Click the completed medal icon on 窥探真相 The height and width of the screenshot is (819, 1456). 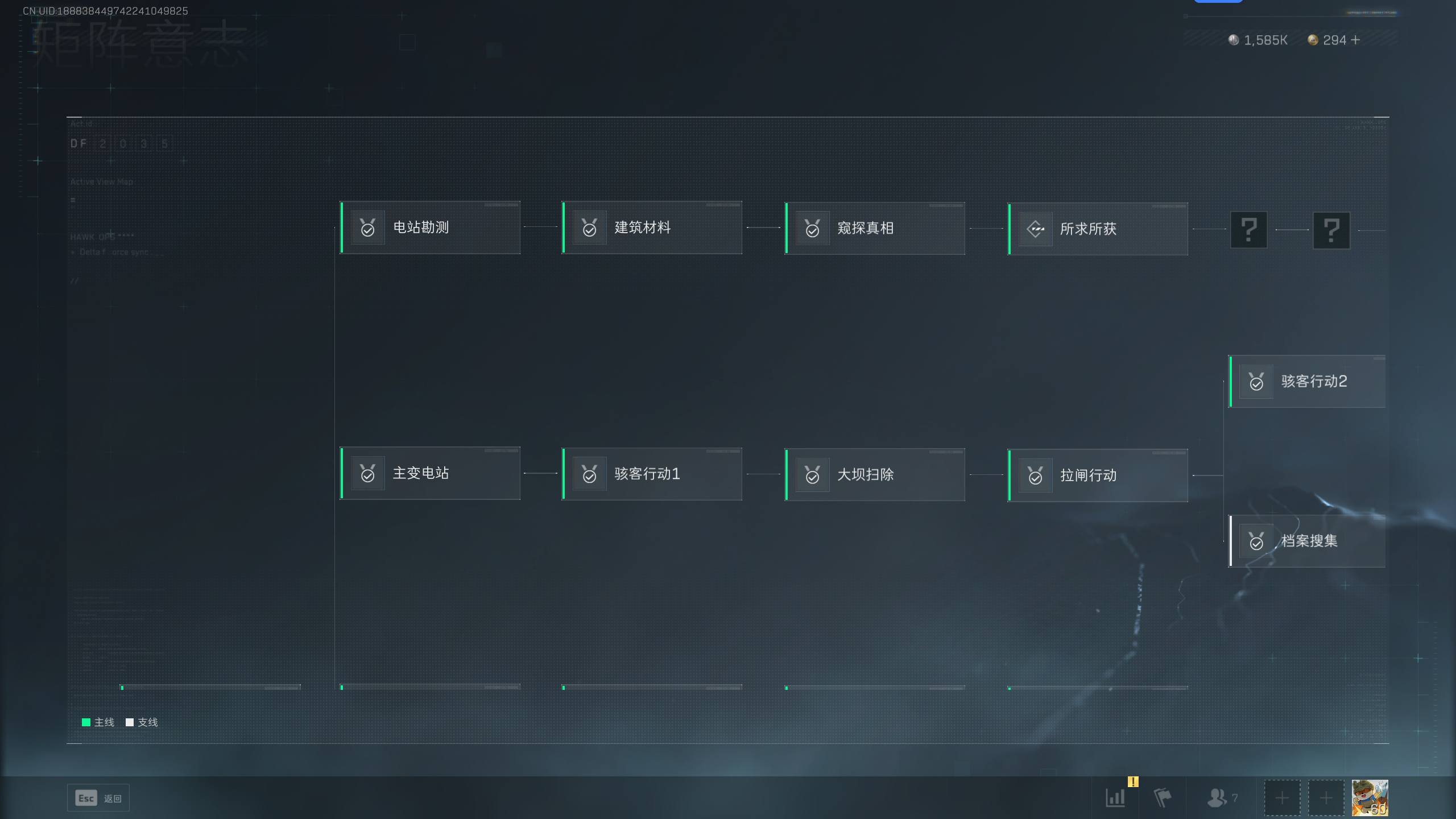pos(812,229)
